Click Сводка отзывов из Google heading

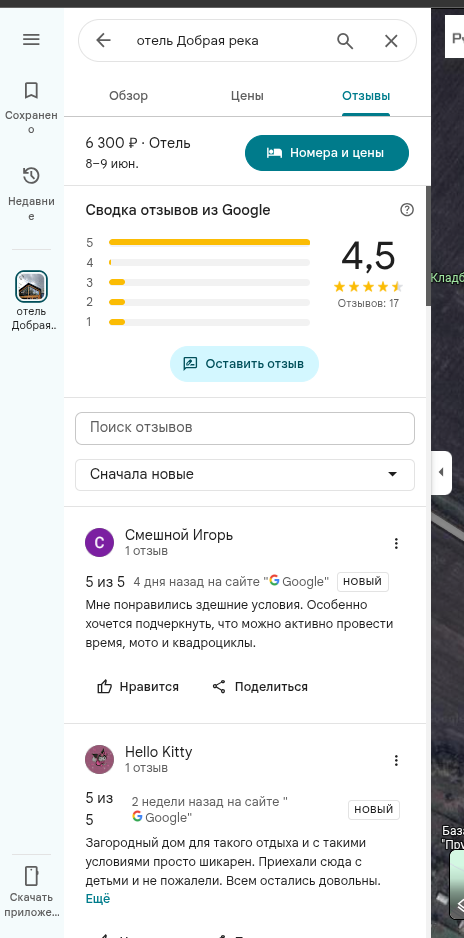pyautogui.click(x=178, y=210)
